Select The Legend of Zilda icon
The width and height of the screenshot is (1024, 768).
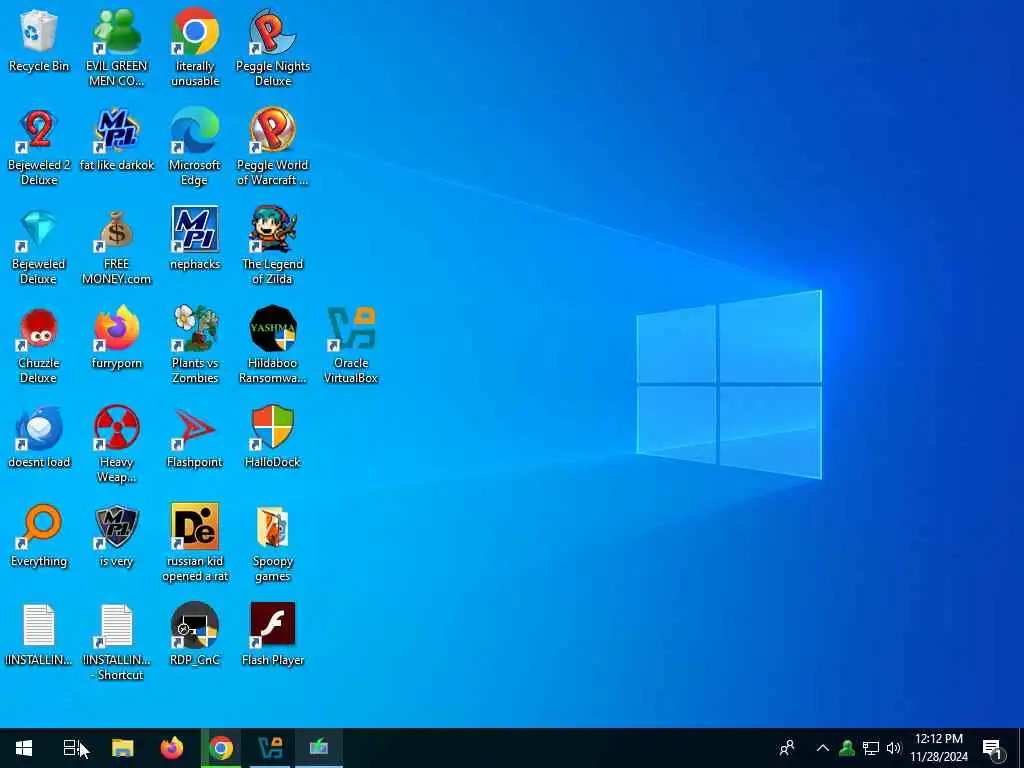272,247
